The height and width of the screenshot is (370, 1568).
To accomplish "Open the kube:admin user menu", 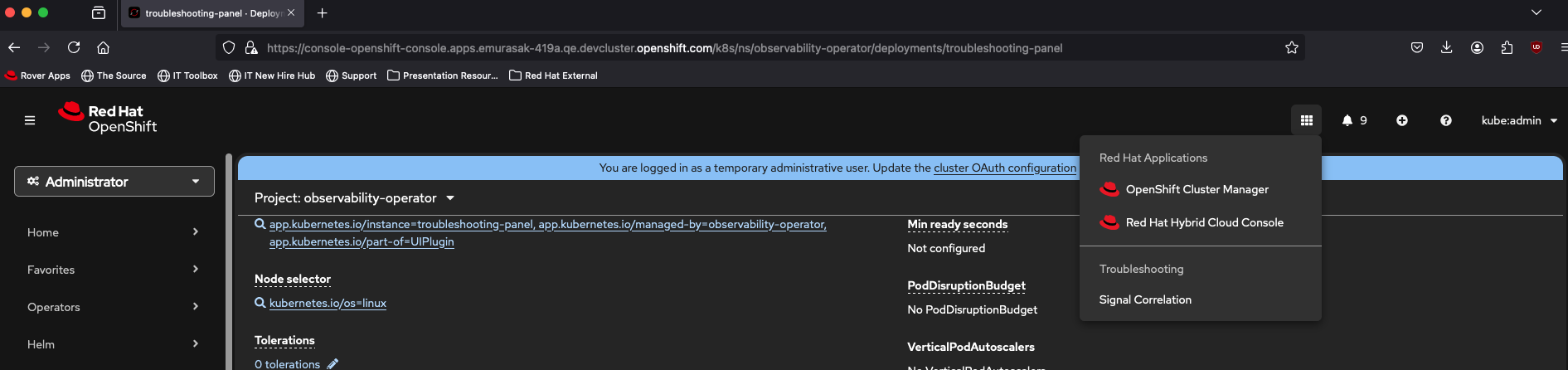I will coord(1518,120).
